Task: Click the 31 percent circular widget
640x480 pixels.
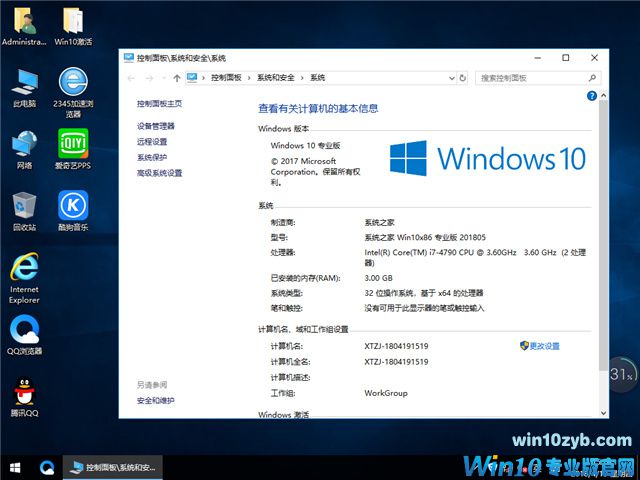Action: 622,374
